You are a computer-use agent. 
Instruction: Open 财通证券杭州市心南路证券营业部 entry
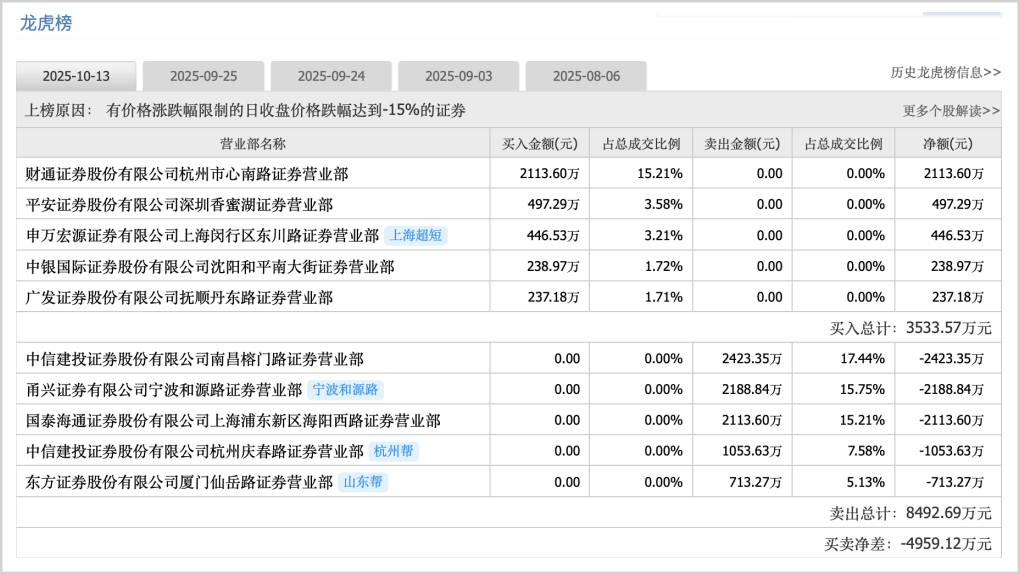tap(187, 174)
